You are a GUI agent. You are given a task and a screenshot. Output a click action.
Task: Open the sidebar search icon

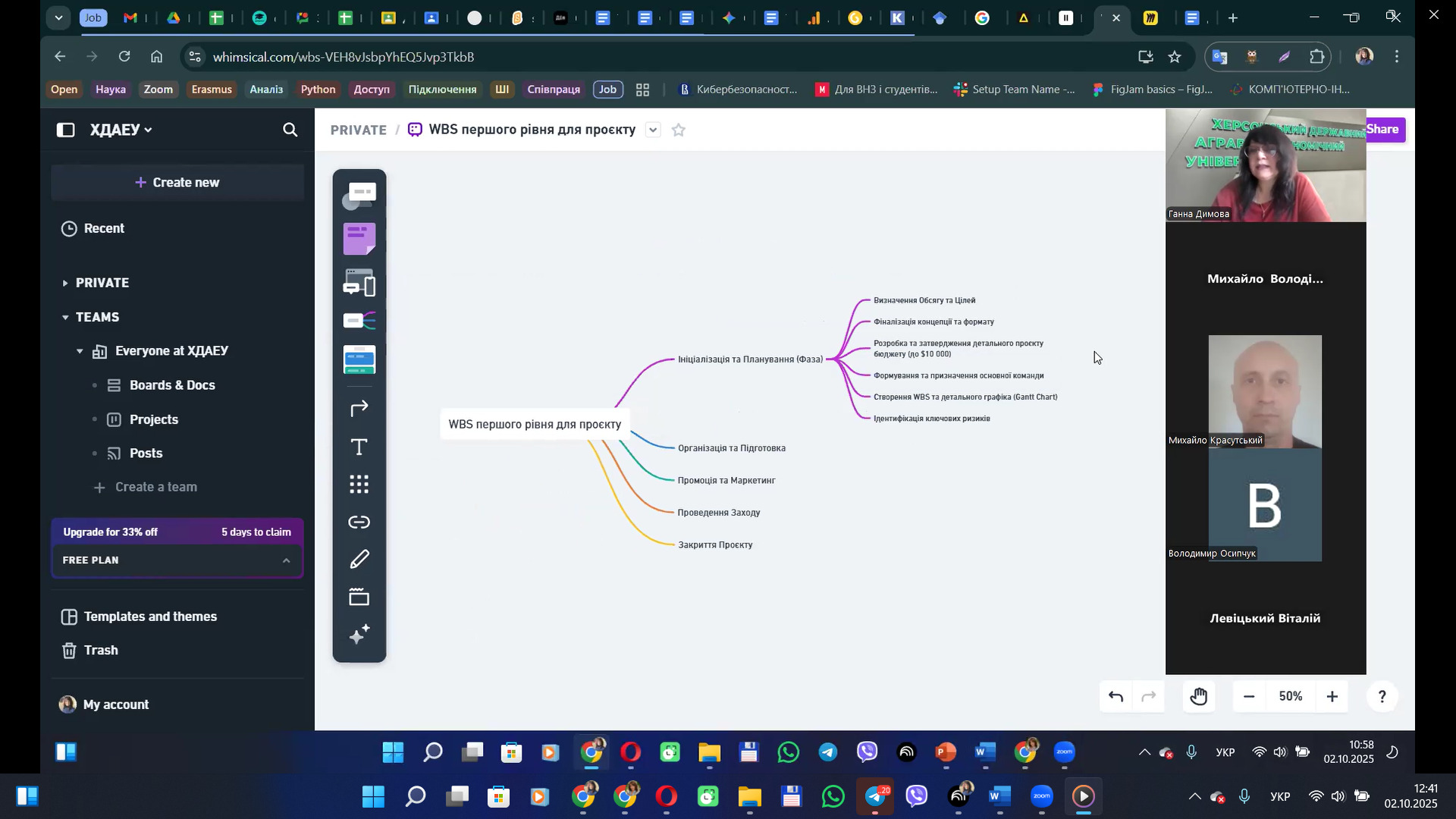tap(290, 130)
